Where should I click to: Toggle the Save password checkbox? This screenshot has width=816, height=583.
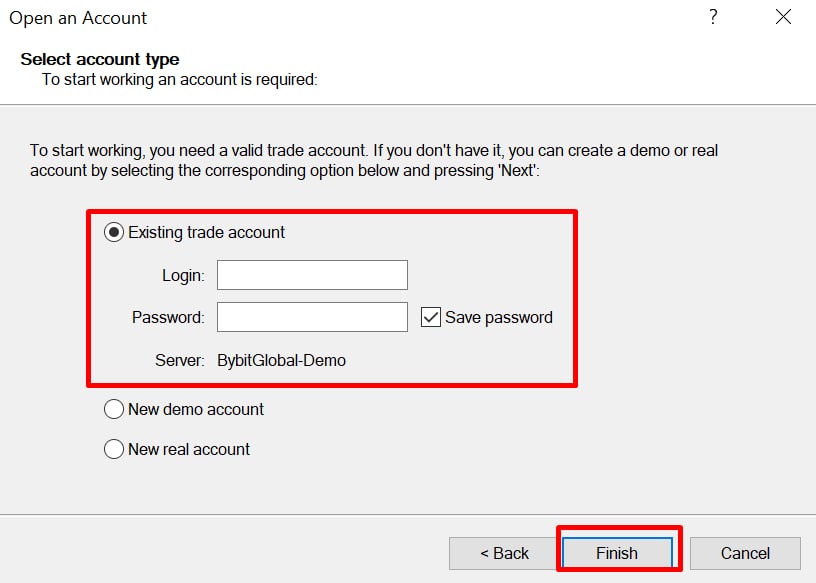click(x=431, y=317)
